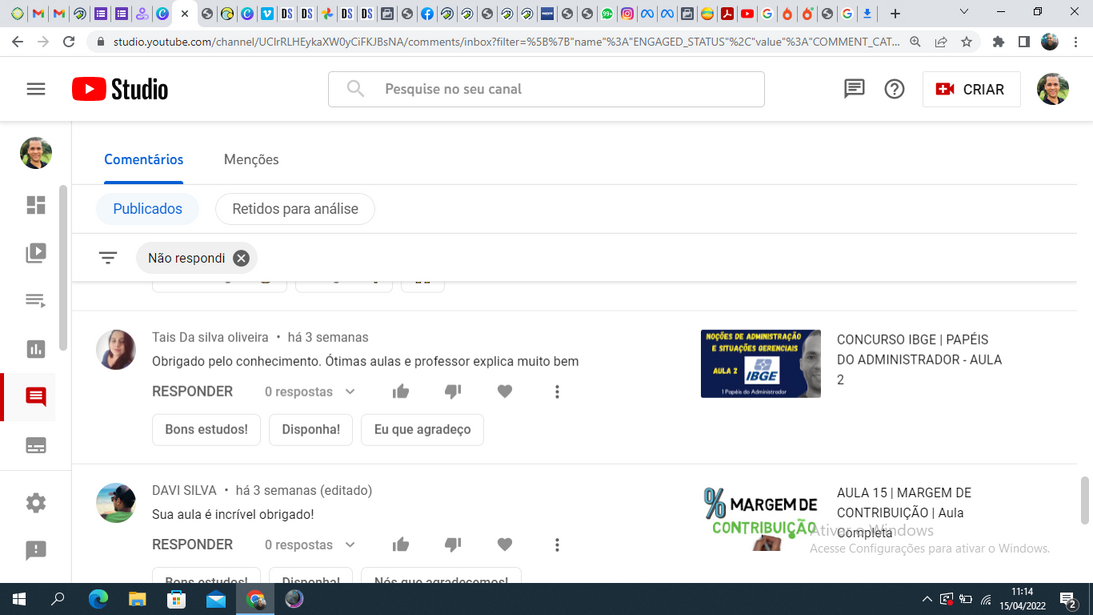Open the Subtitles icon in sidebar

36,445
